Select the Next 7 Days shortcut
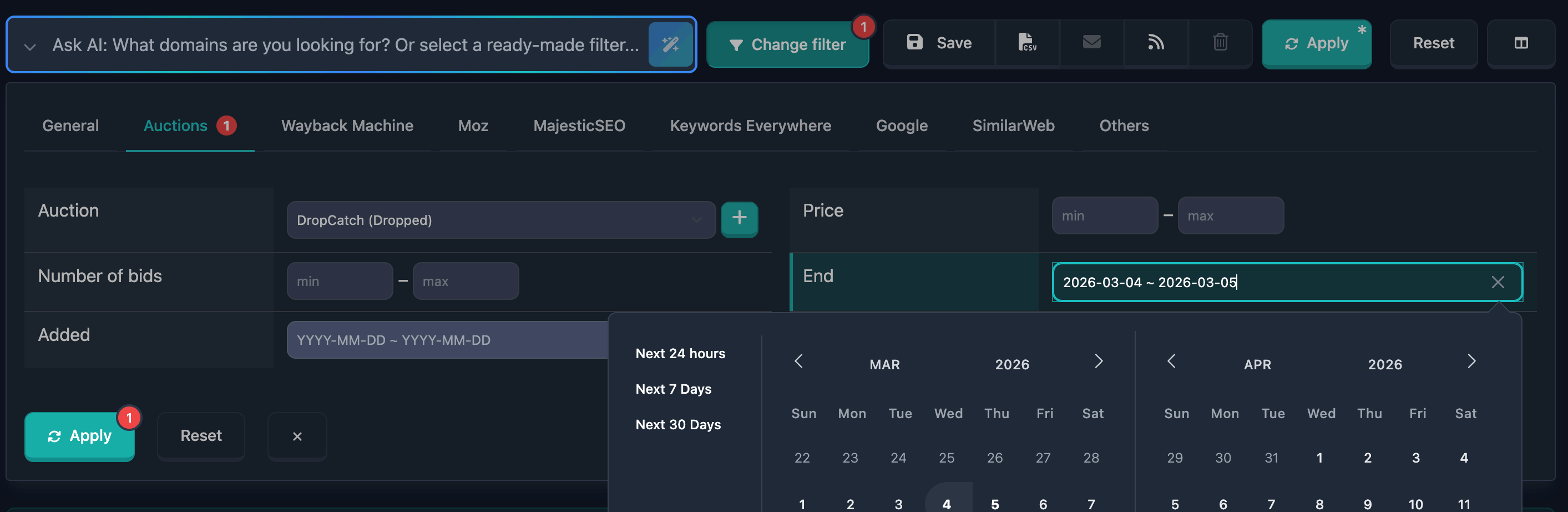 pyautogui.click(x=673, y=389)
